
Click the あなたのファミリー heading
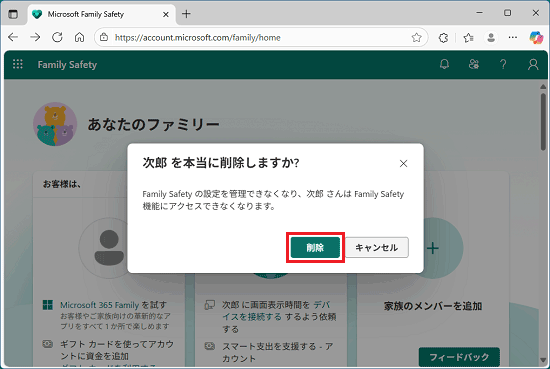coord(153,124)
